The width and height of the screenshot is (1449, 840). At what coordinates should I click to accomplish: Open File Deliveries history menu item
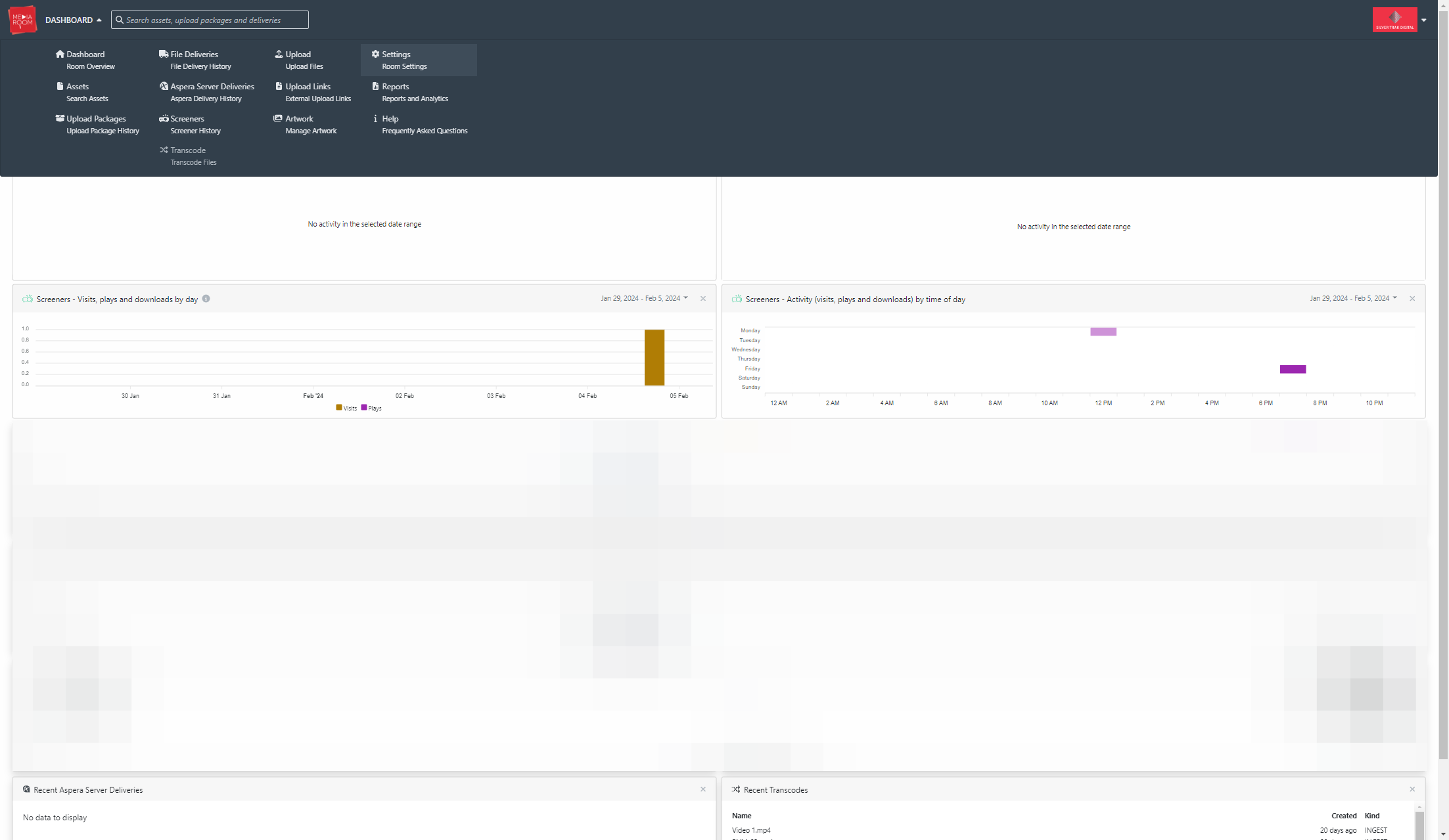[195, 60]
